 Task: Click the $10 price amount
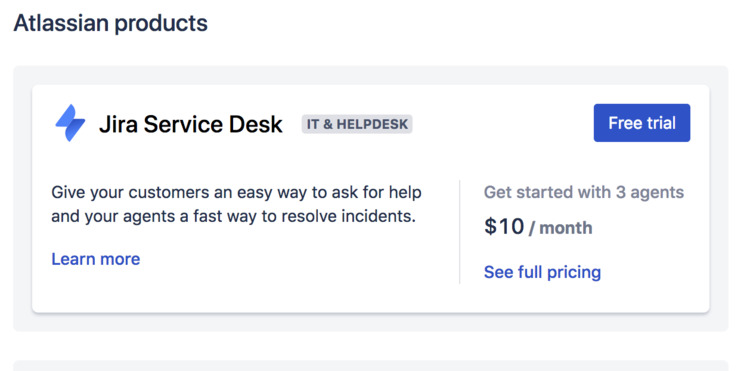[x=504, y=226]
